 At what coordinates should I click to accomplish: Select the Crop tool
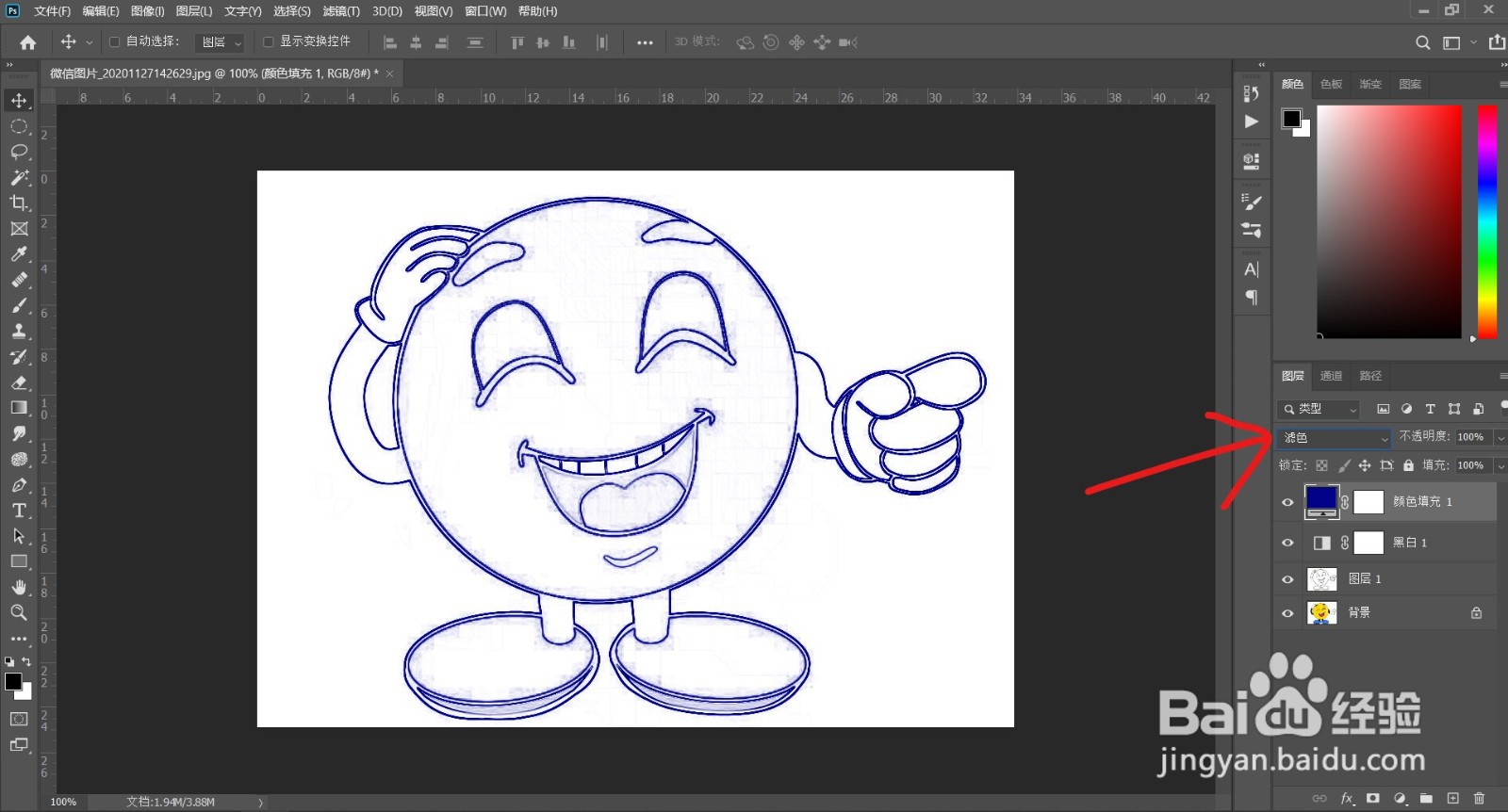19,203
